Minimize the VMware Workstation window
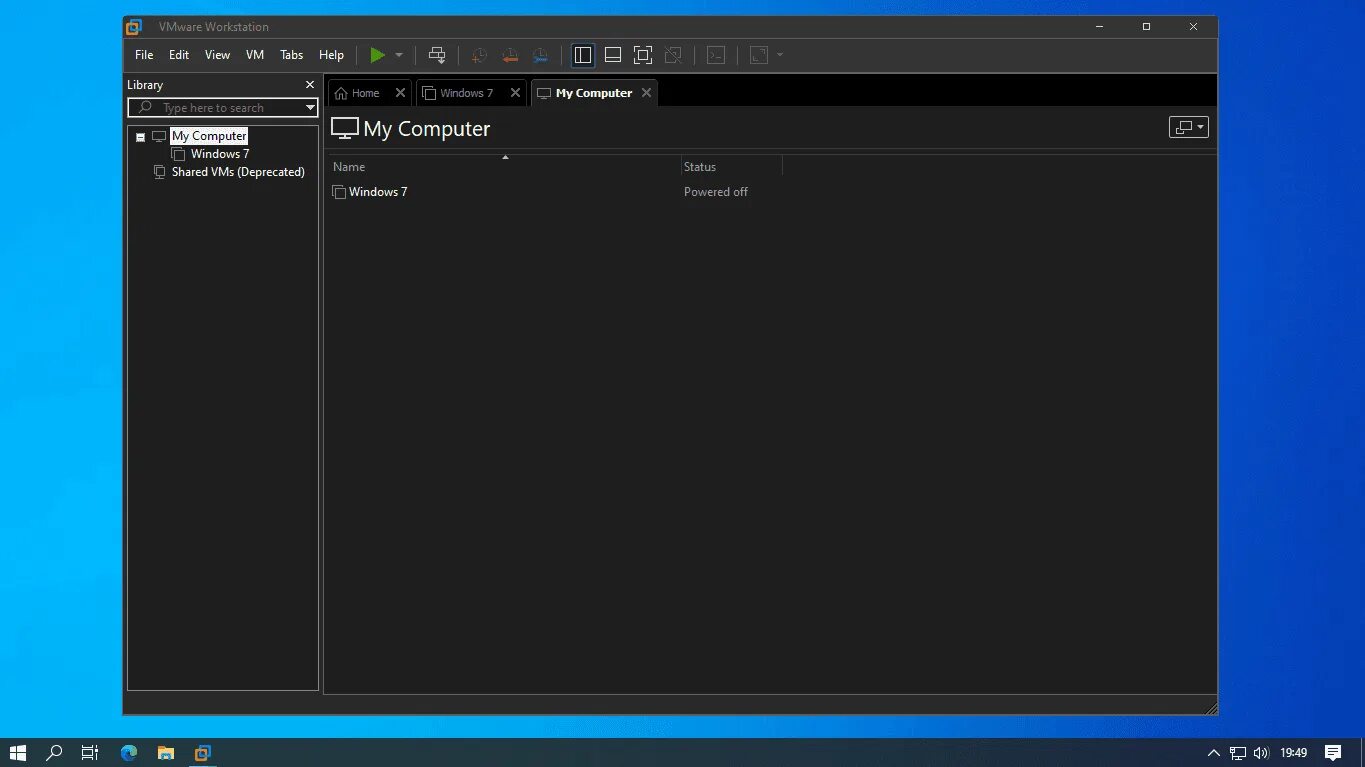This screenshot has width=1365, height=767. pyautogui.click(x=1100, y=27)
